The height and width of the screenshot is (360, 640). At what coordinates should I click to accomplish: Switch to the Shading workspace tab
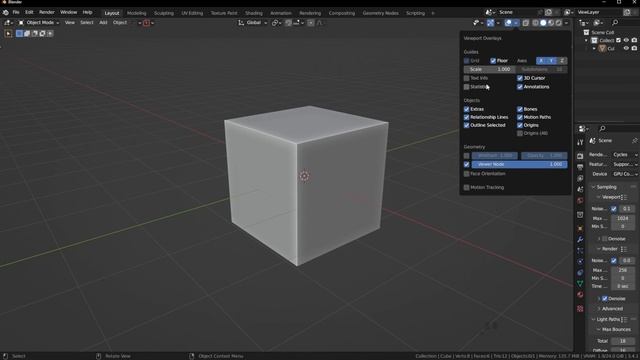pos(253,13)
